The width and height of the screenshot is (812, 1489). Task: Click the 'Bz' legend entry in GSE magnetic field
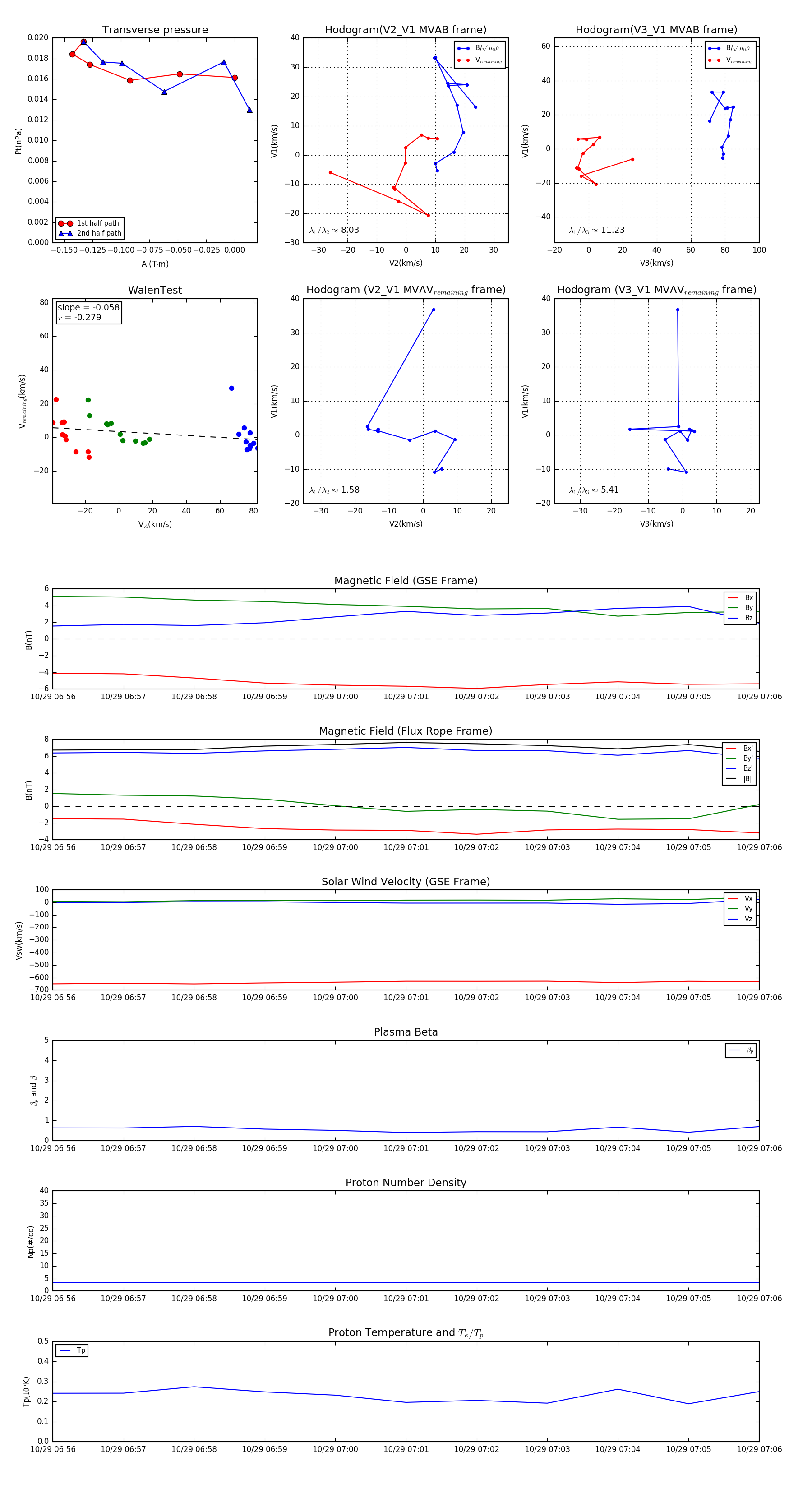(740, 619)
